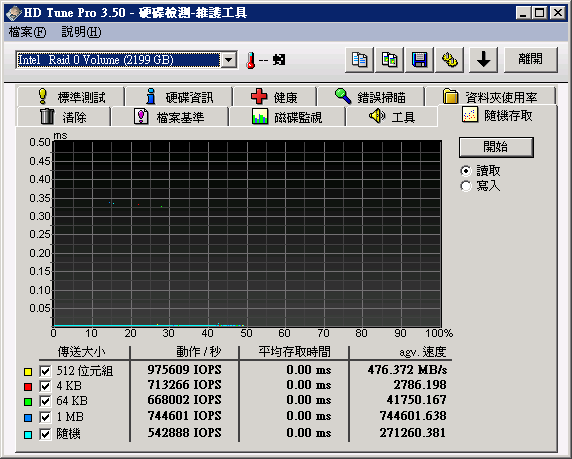Viewport: 572px width, 459px height.
Task: Click the small drive icon beside temperature
Action: click(x=279, y=60)
